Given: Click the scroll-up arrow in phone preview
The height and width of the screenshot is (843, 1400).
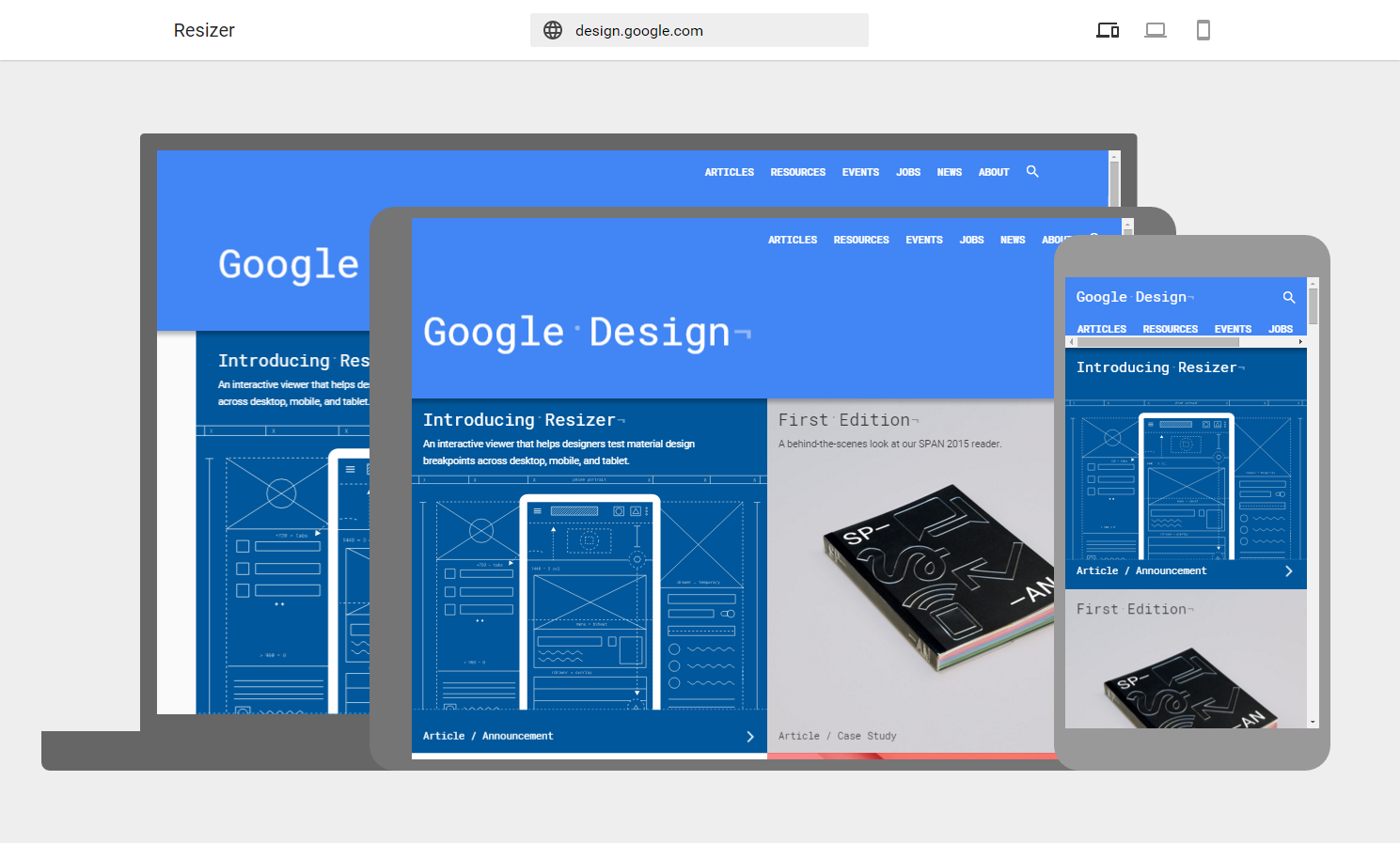Looking at the screenshot, I should tap(1313, 282).
